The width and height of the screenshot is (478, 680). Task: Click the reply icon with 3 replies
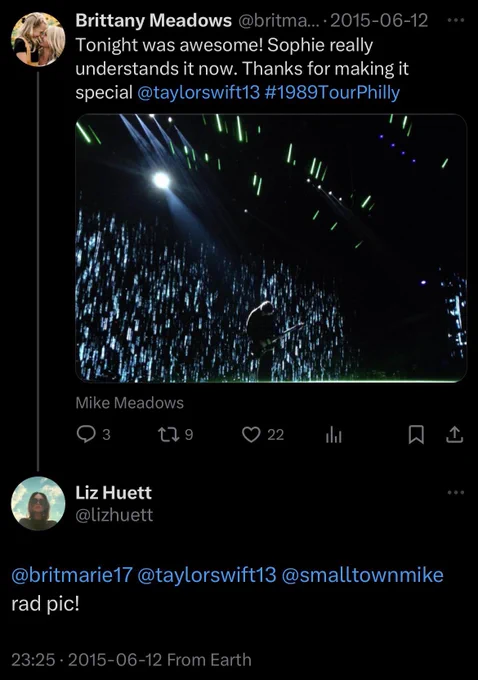86,434
